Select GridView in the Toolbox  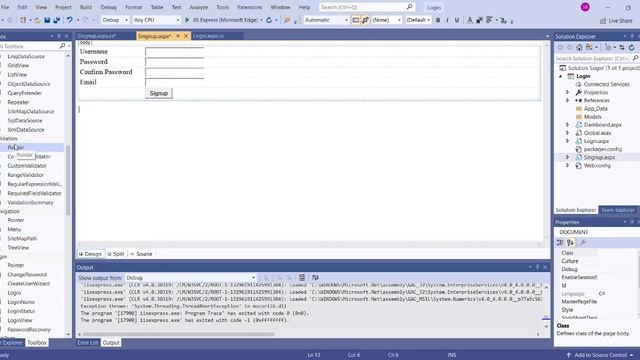(x=18, y=65)
